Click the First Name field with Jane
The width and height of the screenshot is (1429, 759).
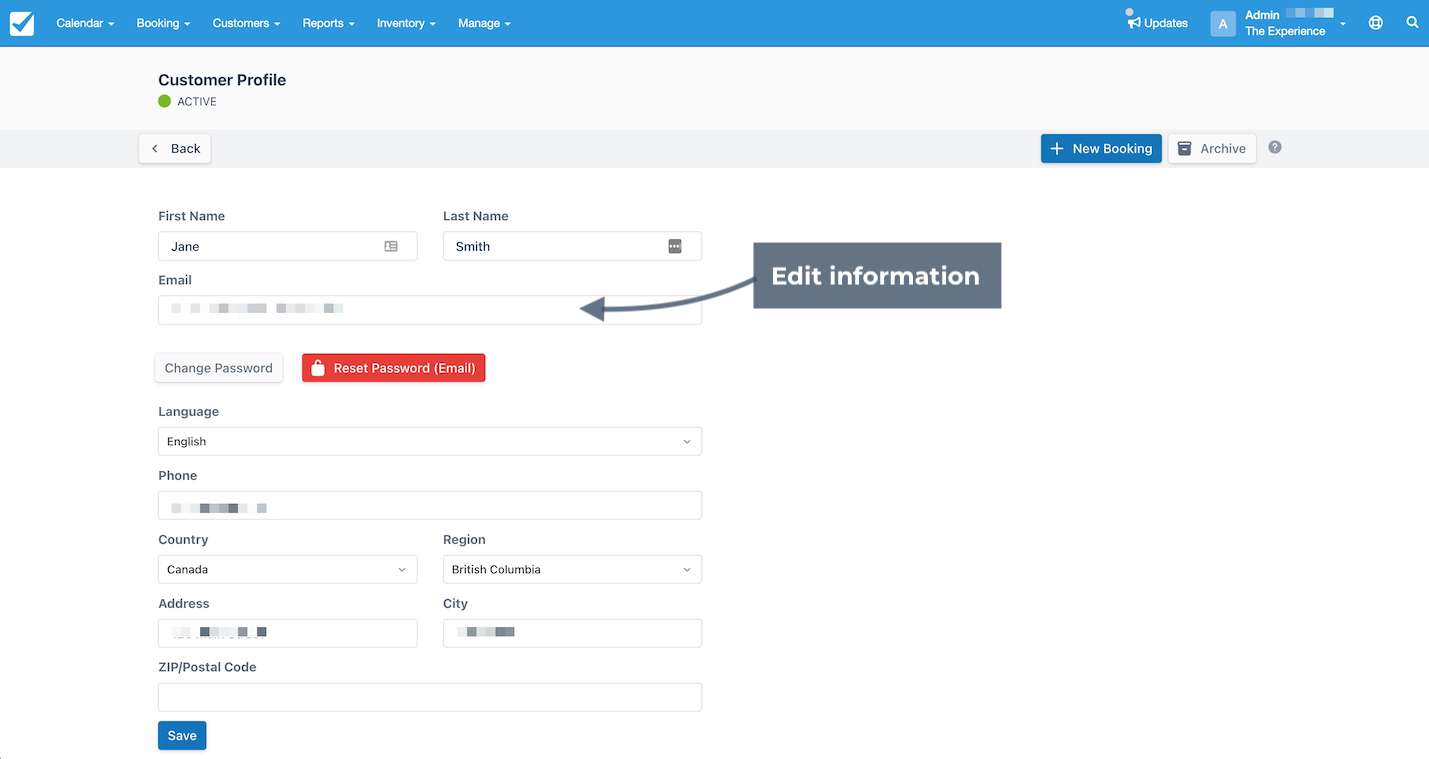[288, 246]
